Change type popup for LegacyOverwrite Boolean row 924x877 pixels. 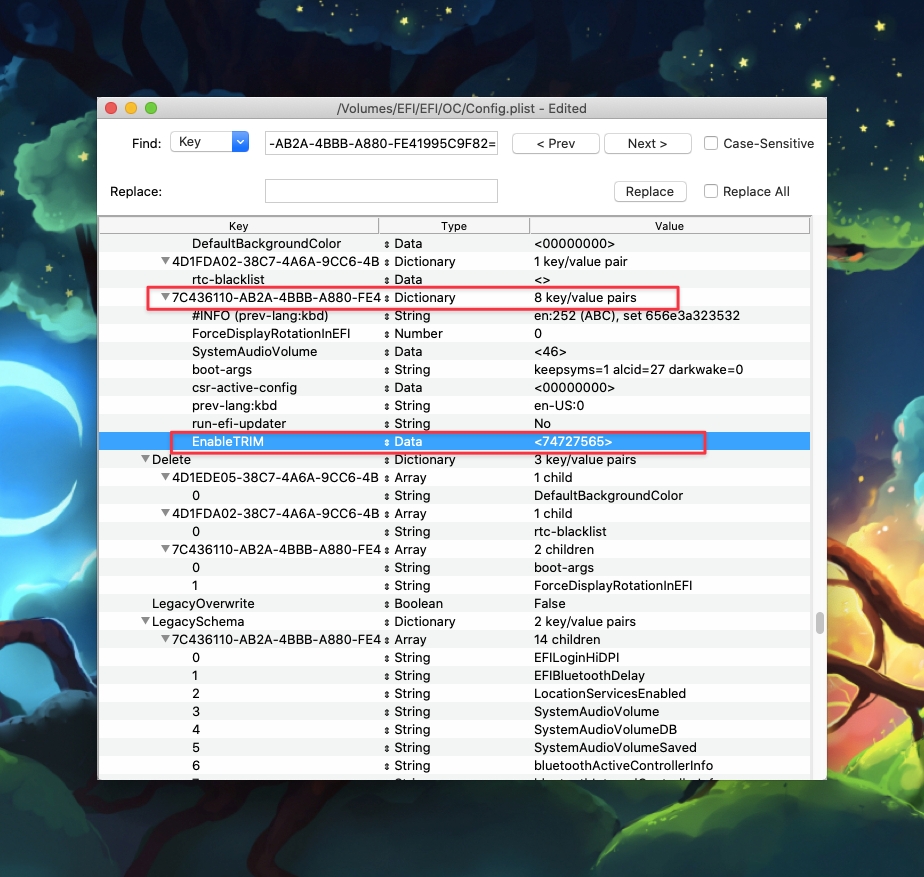[387, 604]
